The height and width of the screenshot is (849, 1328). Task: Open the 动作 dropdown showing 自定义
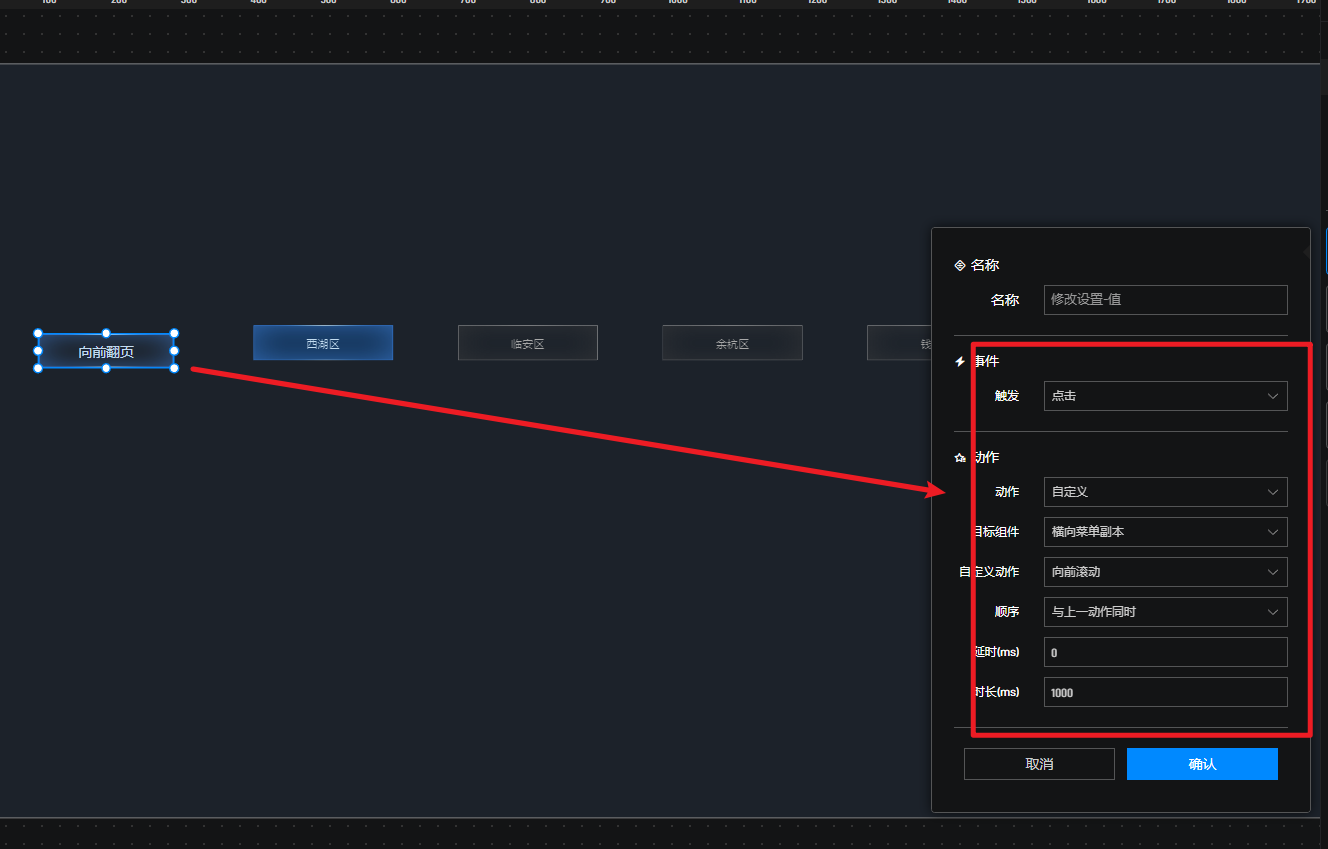tap(1165, 492)
